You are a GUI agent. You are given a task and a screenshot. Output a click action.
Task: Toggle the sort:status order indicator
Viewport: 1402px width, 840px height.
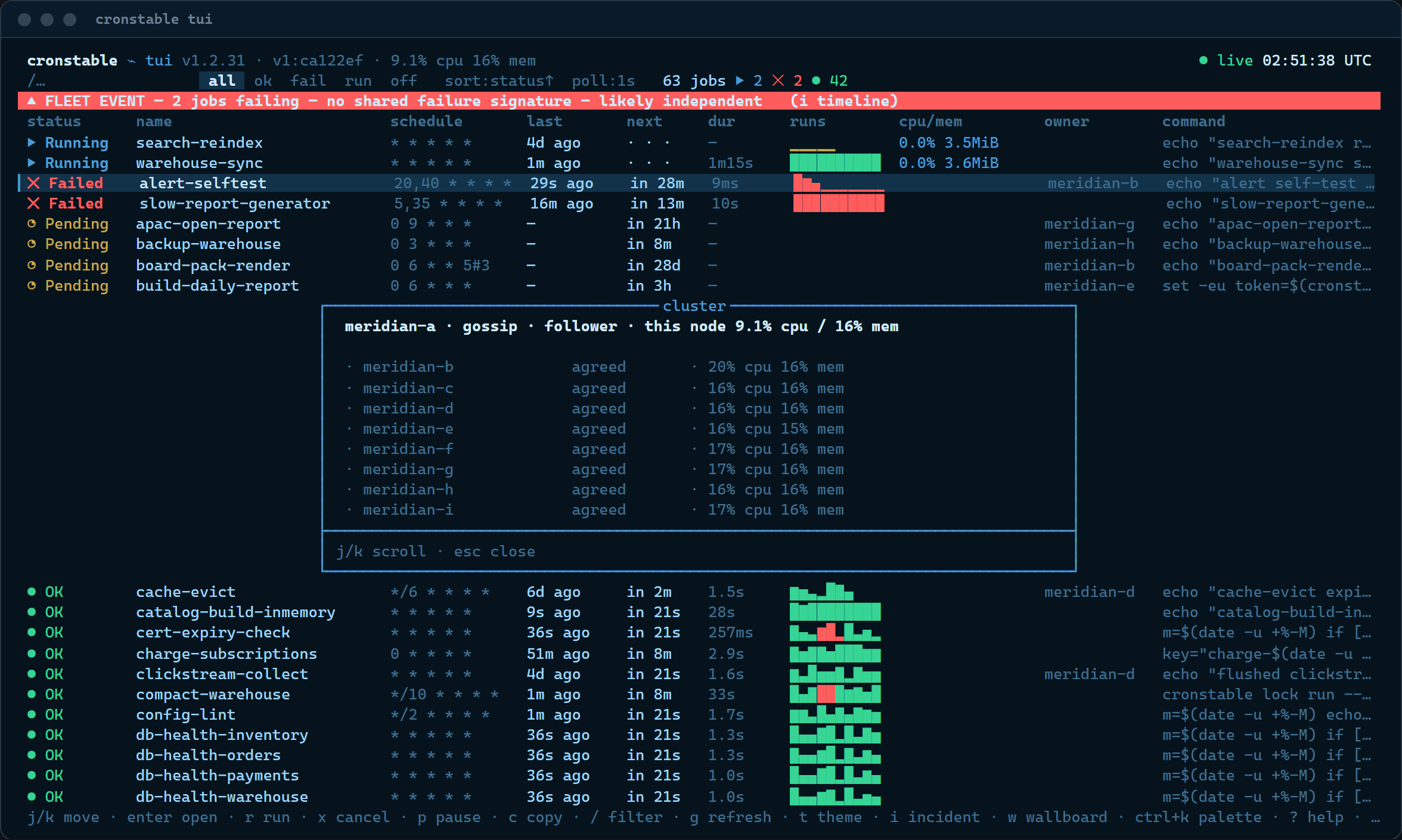point(499,80)
